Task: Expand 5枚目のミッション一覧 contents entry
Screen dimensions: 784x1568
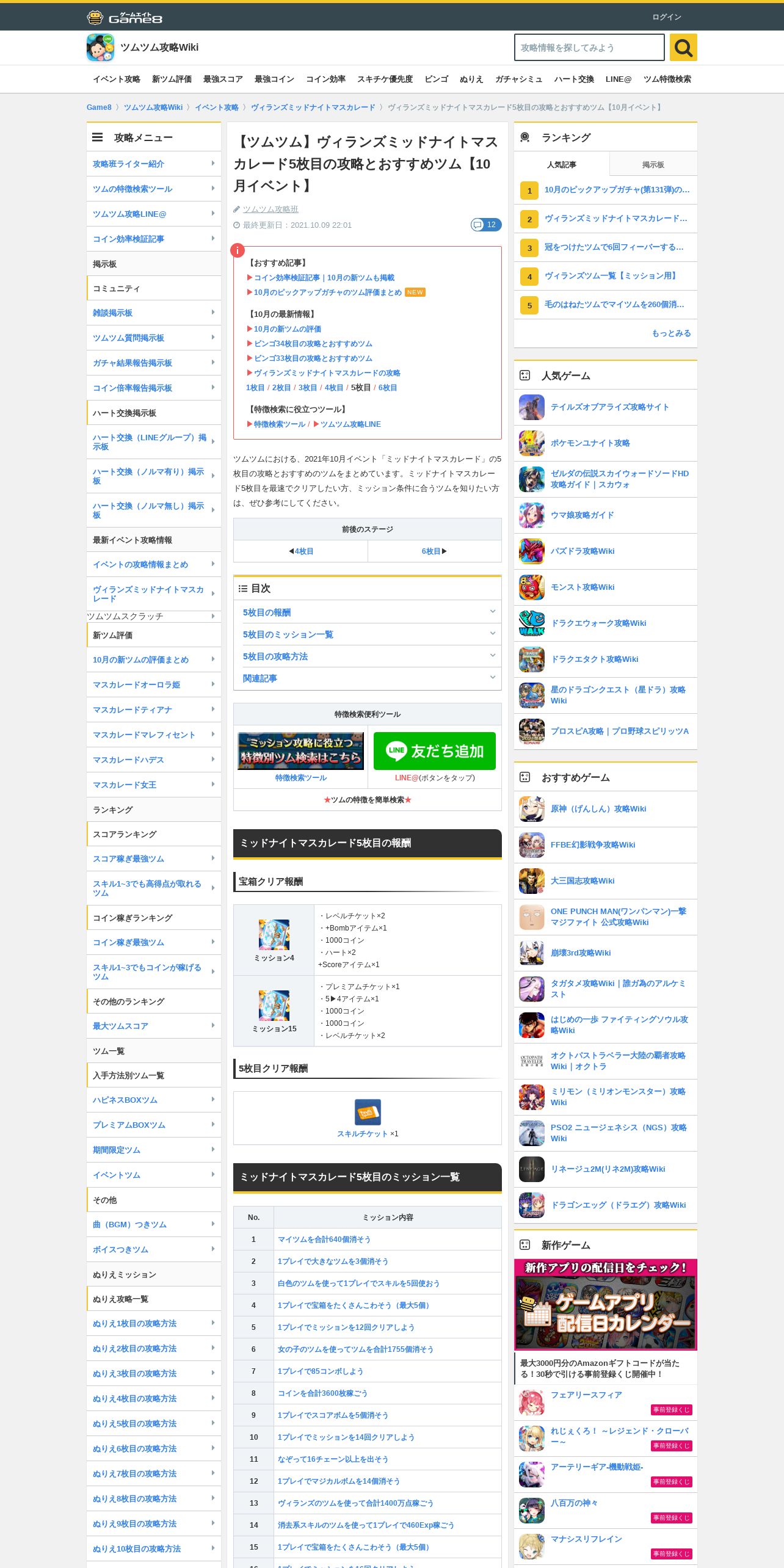Action: pyautogui.click(x=368, y=634)
